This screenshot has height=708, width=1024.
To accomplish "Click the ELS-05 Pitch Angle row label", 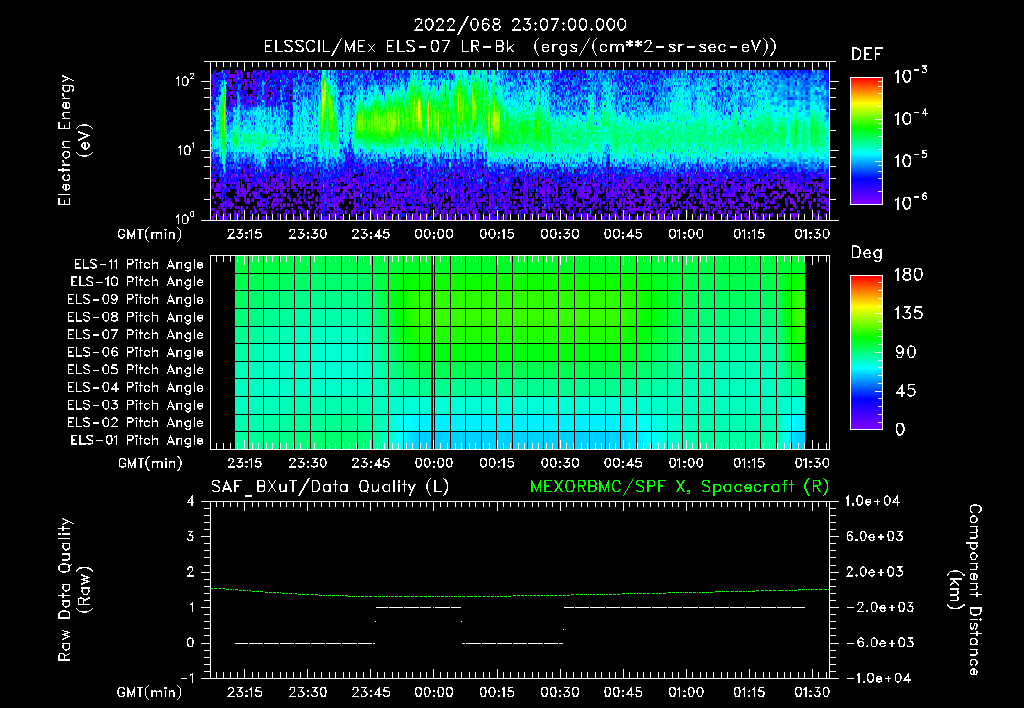I will point(135,370).
